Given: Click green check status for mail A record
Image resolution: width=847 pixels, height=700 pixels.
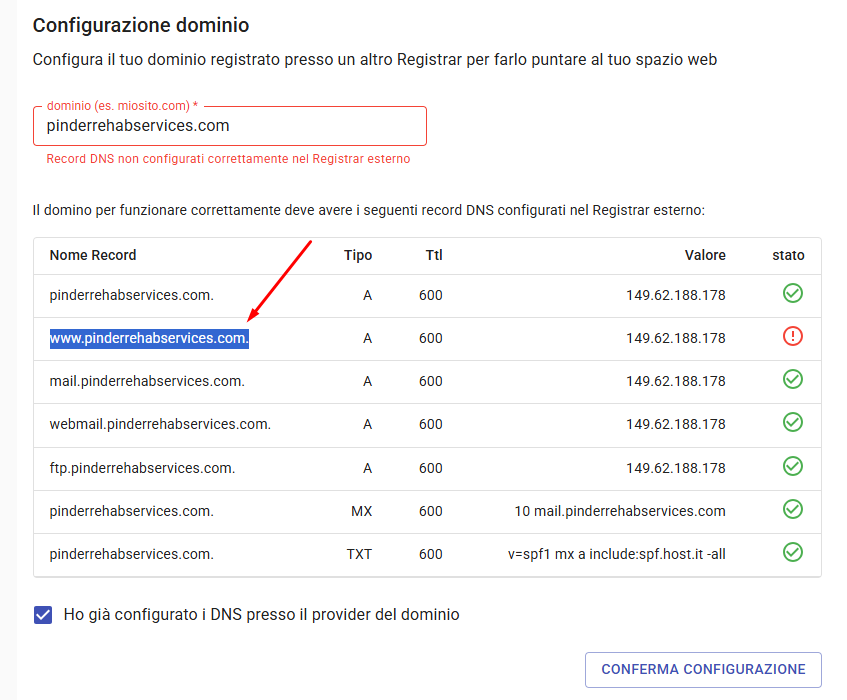Looking at the screenshot, I should click(792, 380).
